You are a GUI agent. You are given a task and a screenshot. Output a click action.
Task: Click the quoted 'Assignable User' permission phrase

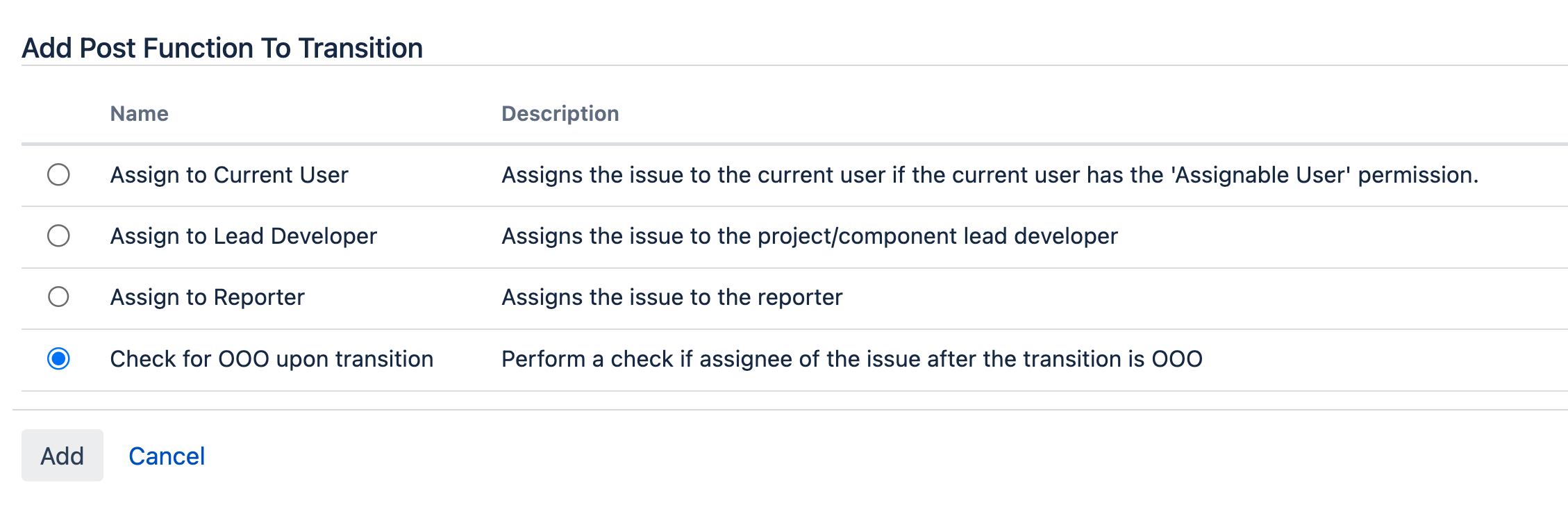coord(1261,175)
